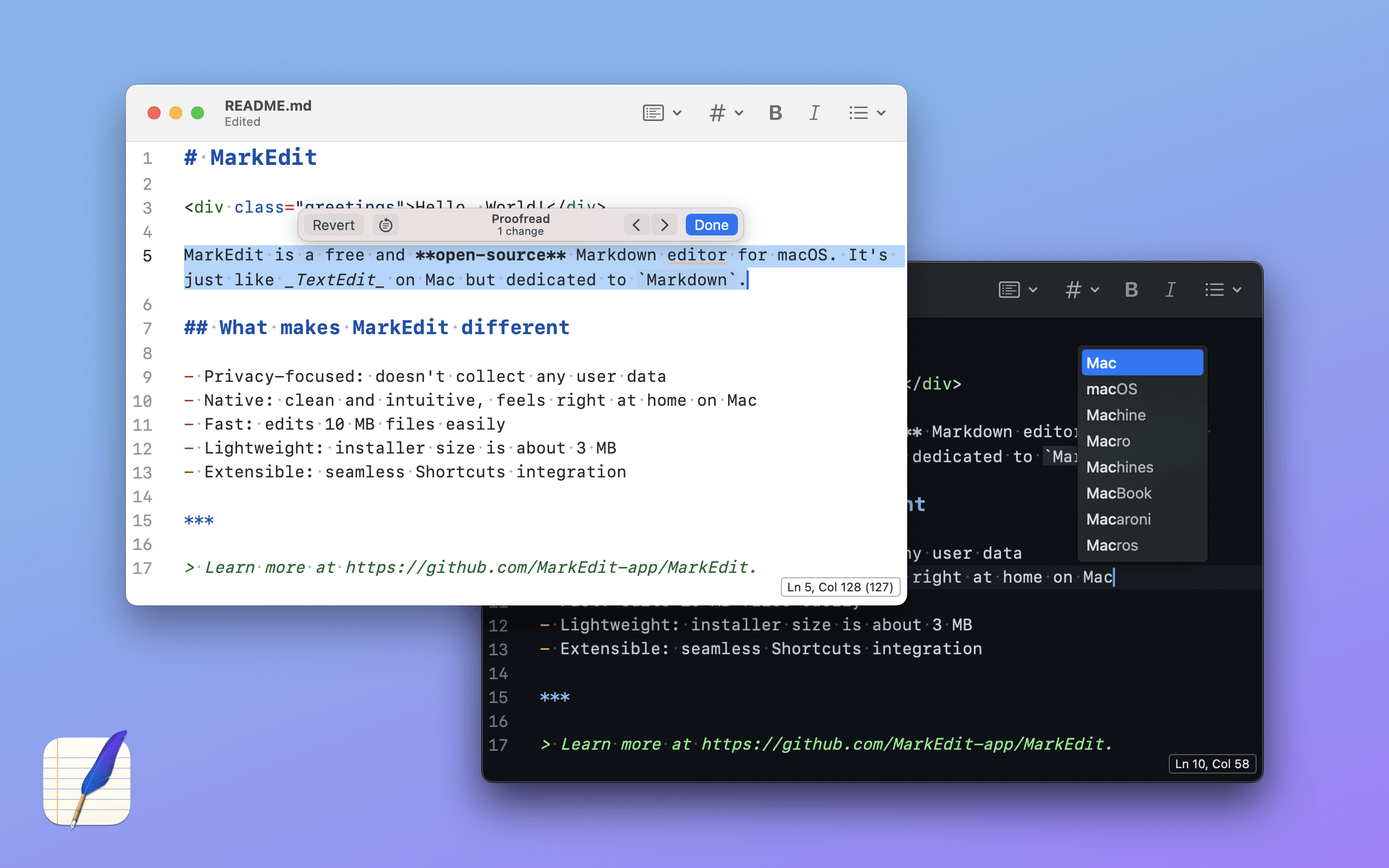Click the list icon in dark window toolbar

point(1214,290)
